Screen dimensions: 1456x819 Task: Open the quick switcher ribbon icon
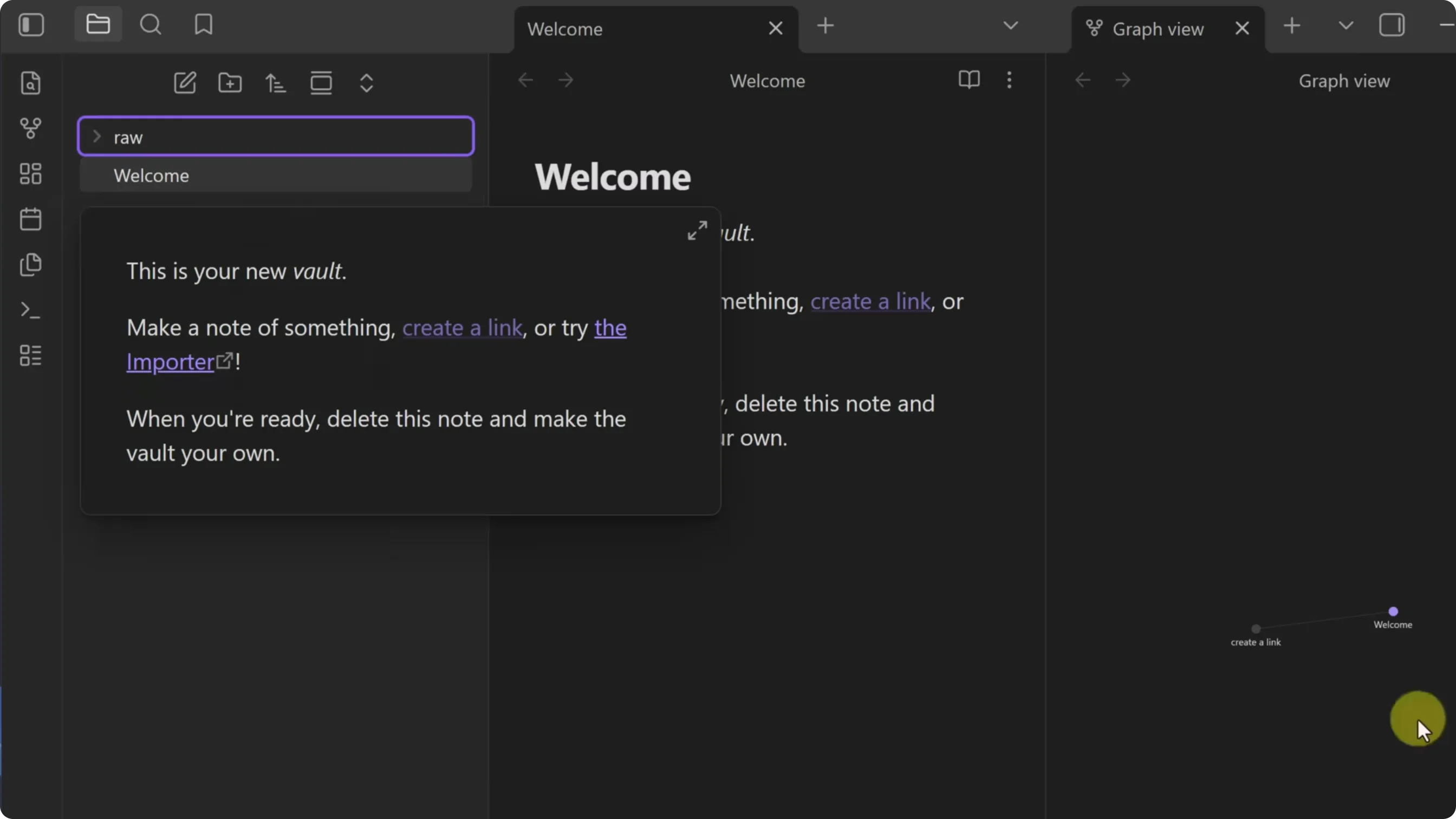tap(30, 83)
